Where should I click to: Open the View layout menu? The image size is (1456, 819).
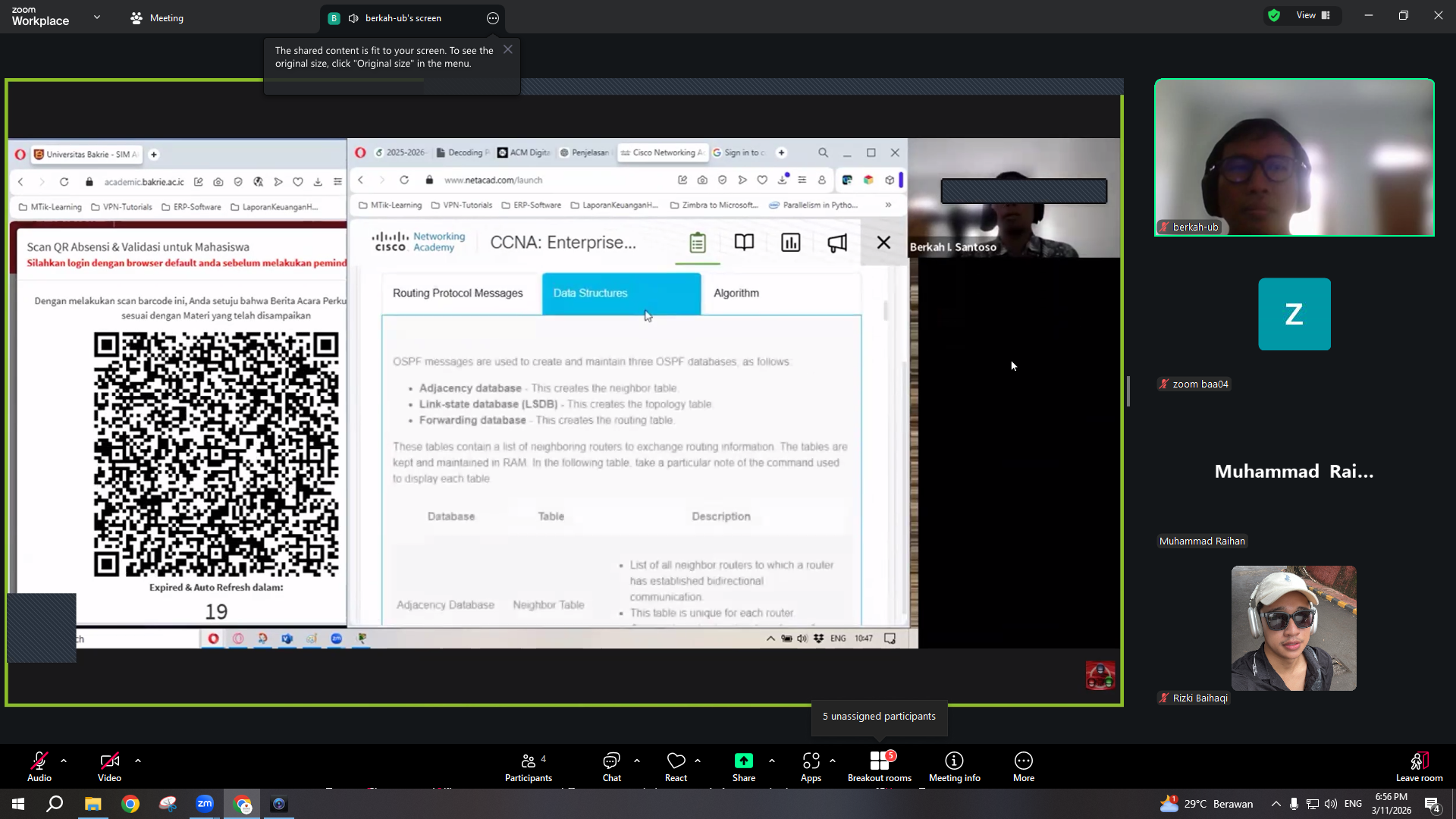1313,15
